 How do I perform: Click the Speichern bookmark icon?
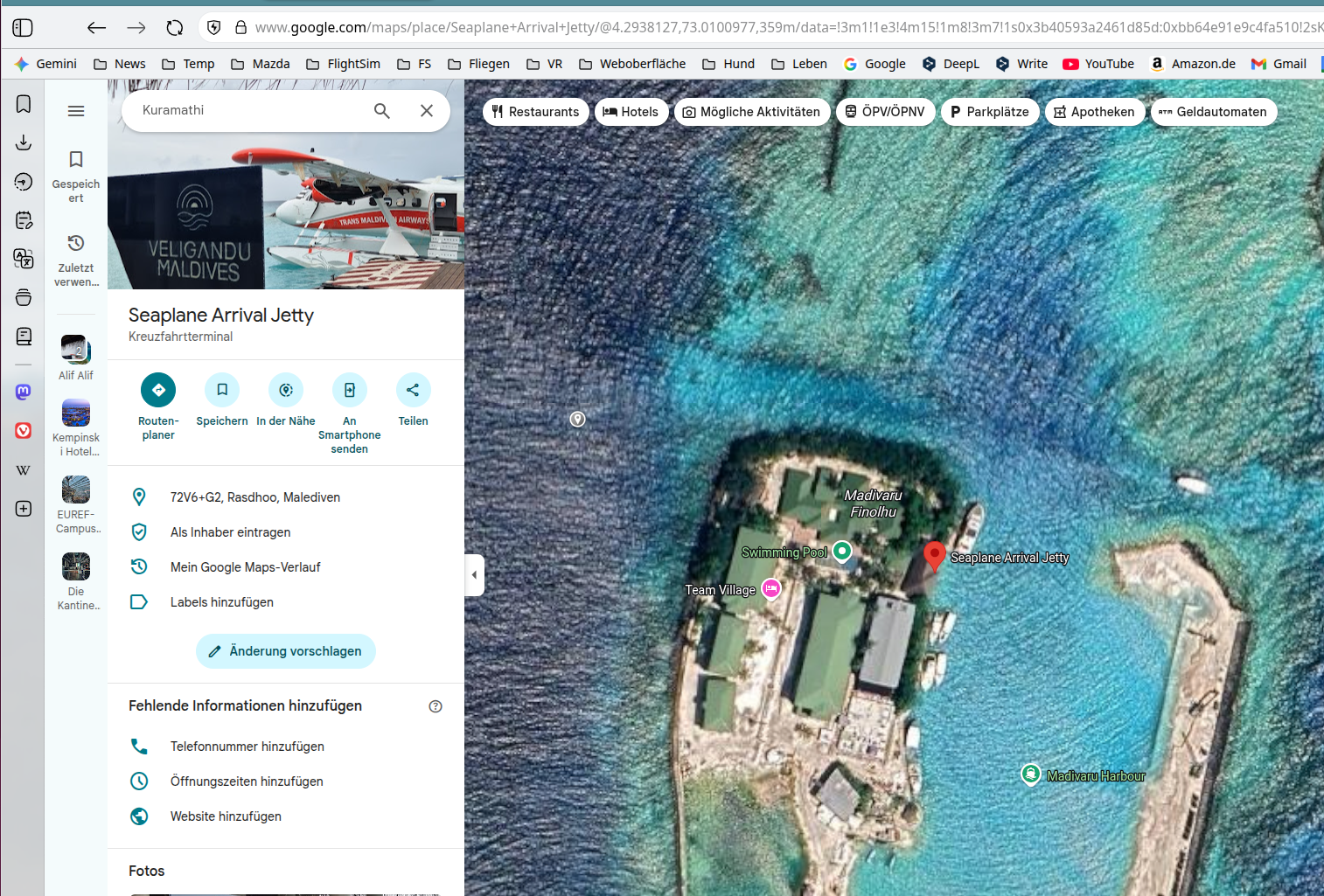[x=222, y=390]
